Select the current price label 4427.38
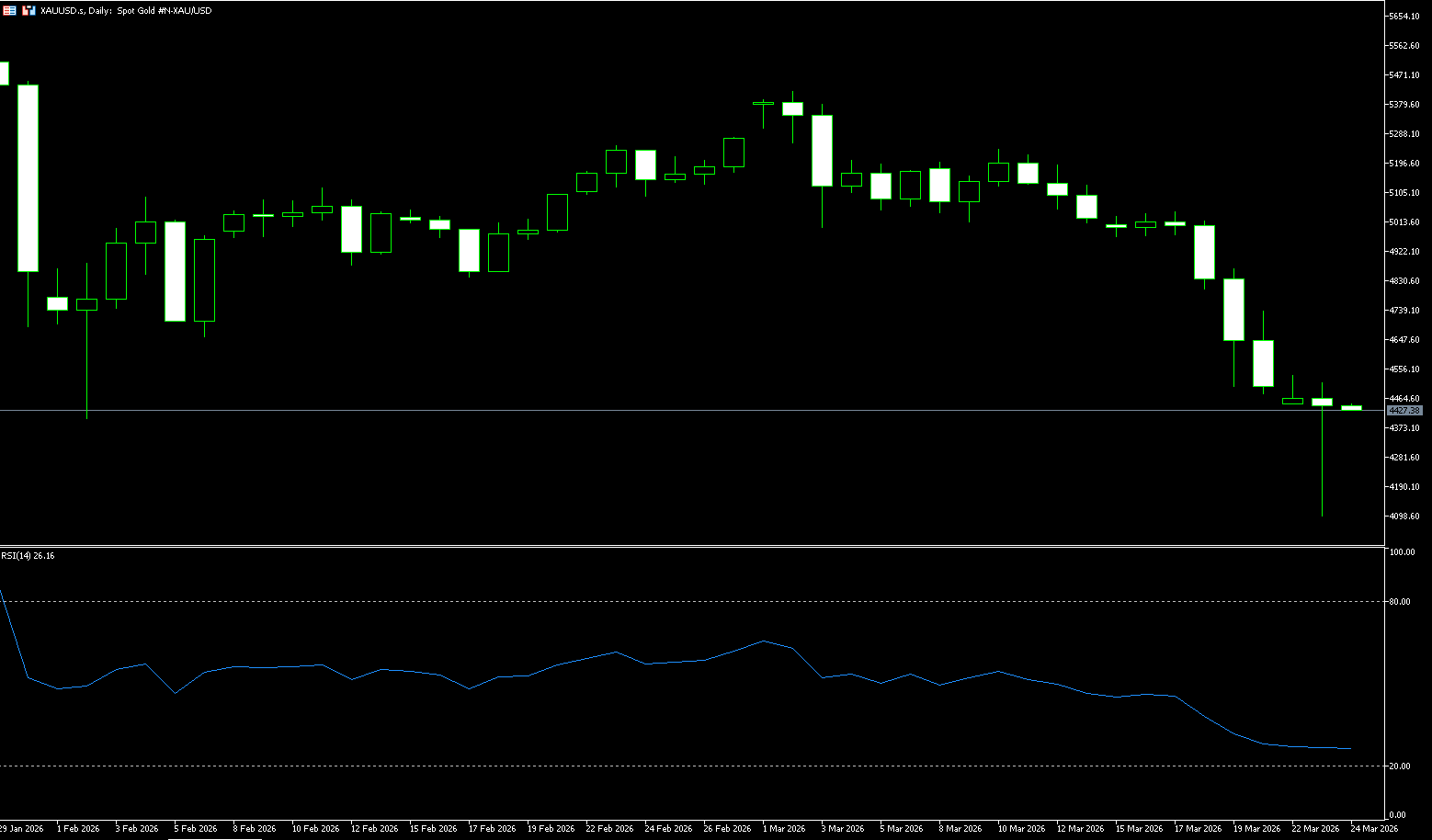Viewport: 1432px width, 840px height. (x=1404, y=410)
